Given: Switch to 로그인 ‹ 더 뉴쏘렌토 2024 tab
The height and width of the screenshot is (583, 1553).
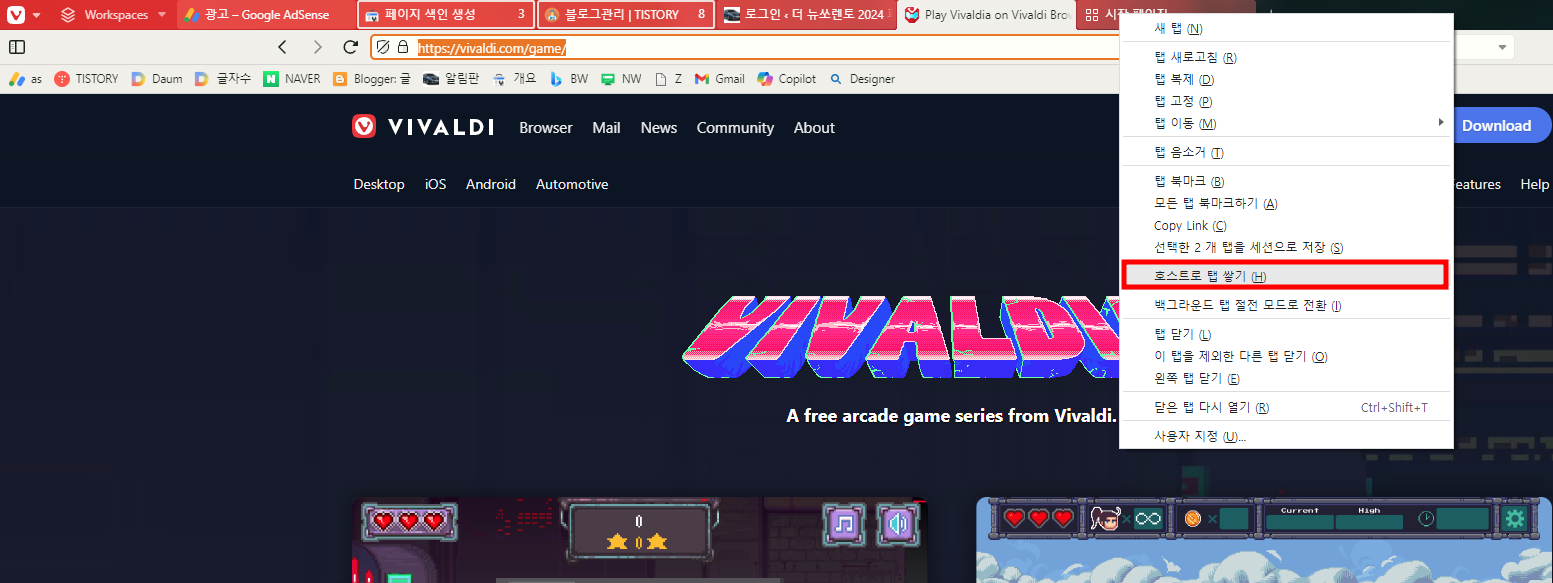Looking at the screenshot, I should click(x=806, y=15).
